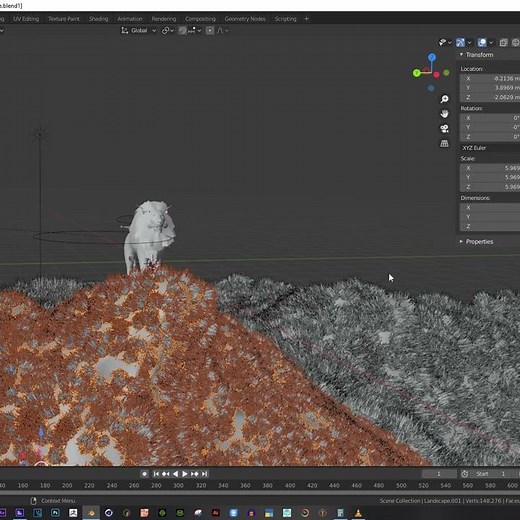Click frame 300 on the timeline ruler
The image size is (520, 520).
point(178,485)
